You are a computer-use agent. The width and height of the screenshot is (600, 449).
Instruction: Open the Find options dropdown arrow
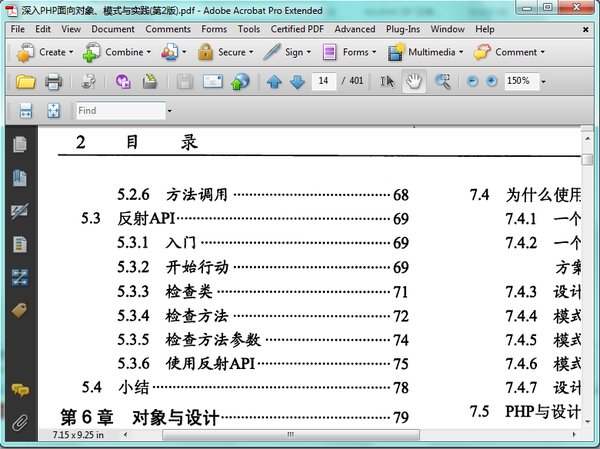tap(170, 111)
